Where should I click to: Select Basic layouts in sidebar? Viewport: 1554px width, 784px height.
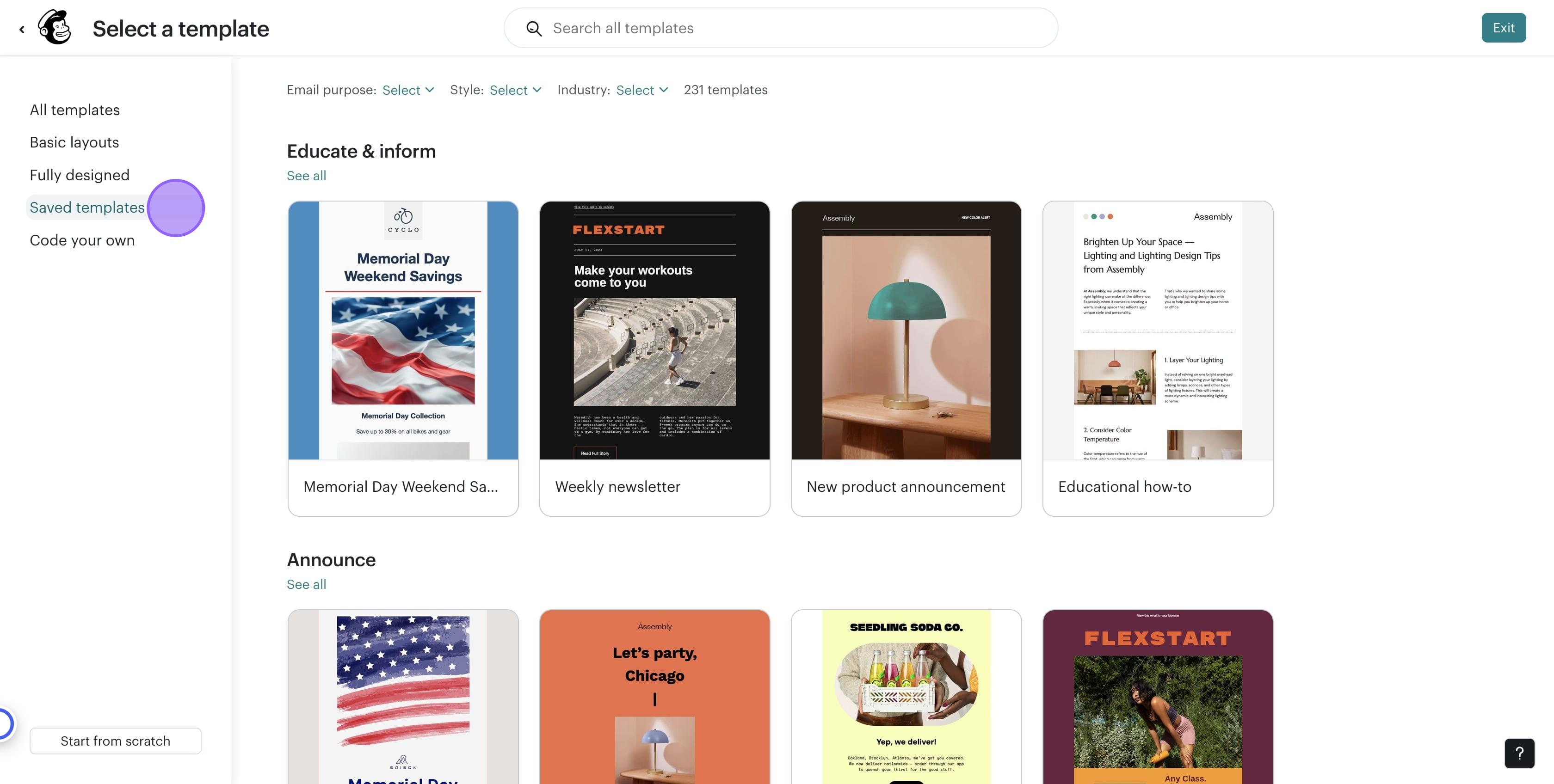tap(74, 142)
